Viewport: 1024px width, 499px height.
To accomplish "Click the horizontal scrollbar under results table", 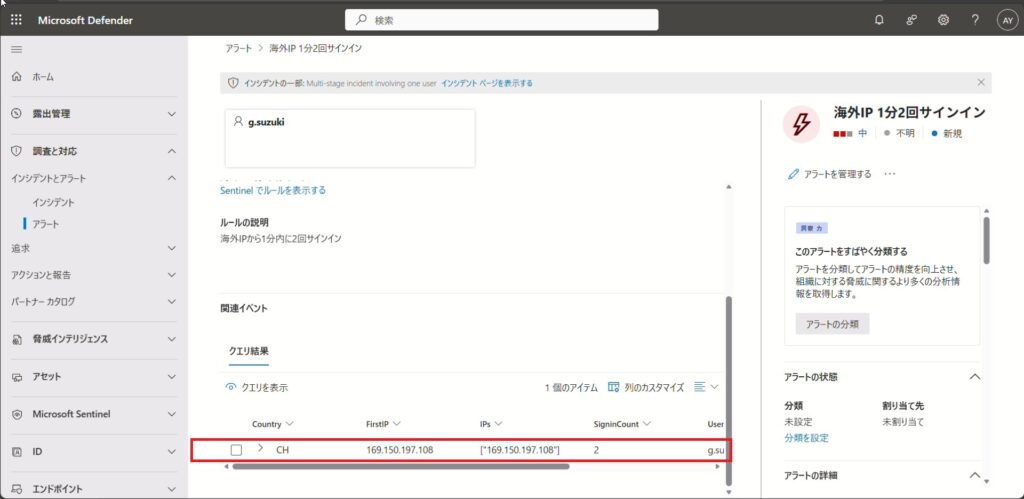I will click(x=400, y=467).
